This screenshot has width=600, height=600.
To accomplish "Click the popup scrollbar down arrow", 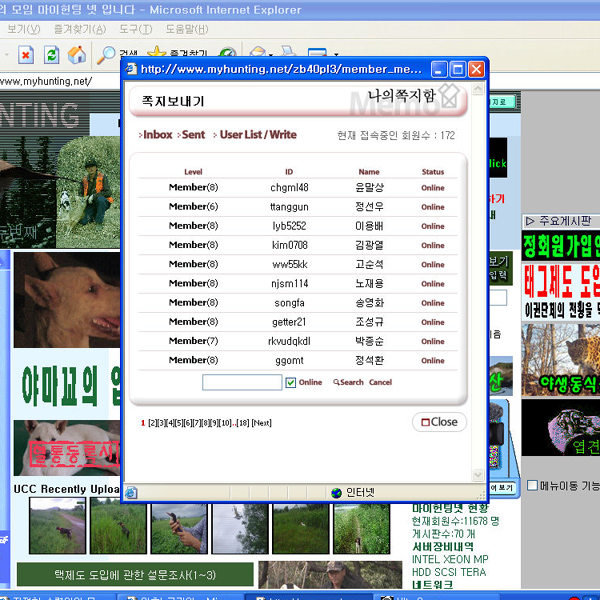I will coord(478,475).
